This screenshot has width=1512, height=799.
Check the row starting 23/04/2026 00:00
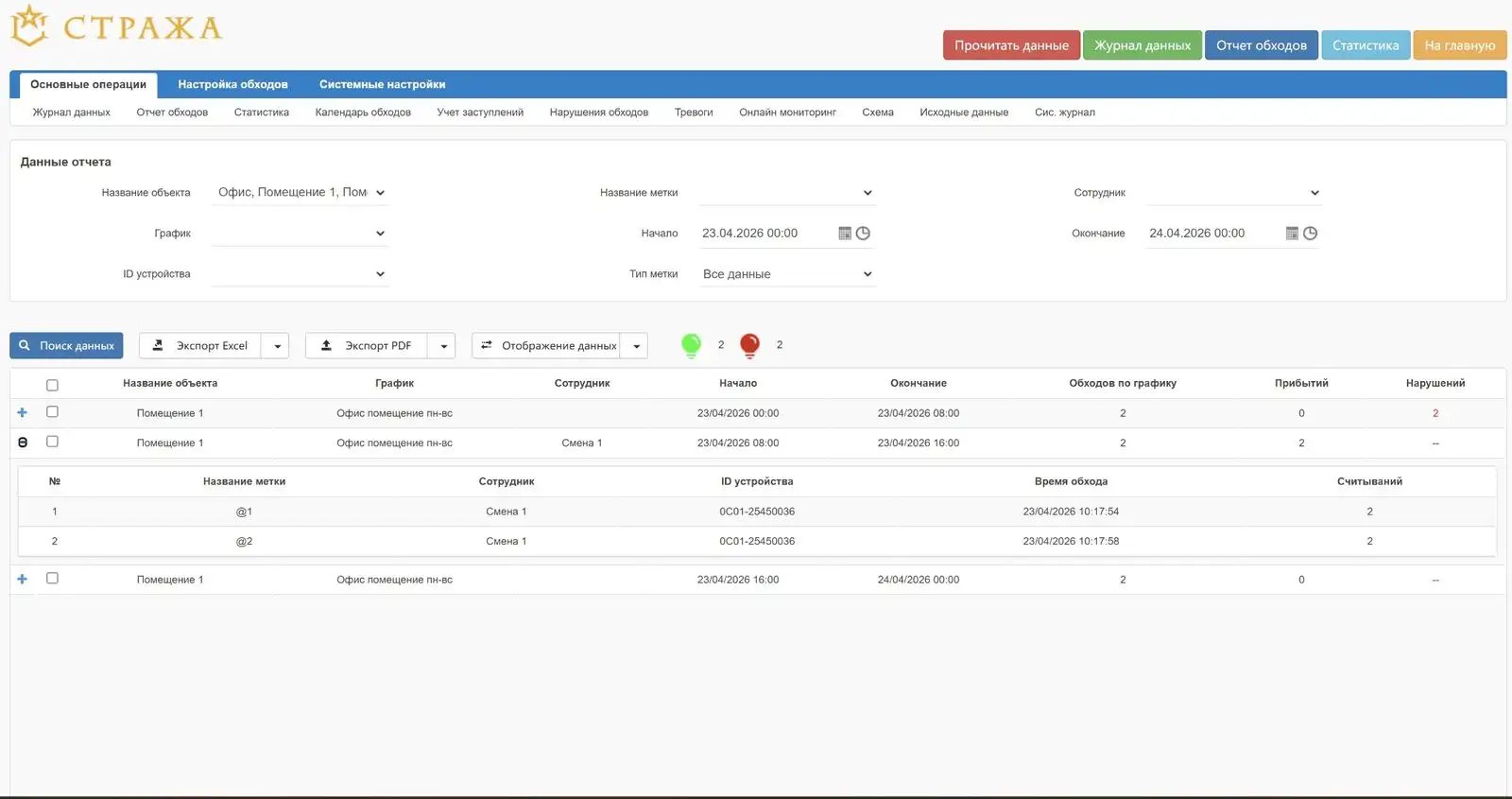(52, 412)
